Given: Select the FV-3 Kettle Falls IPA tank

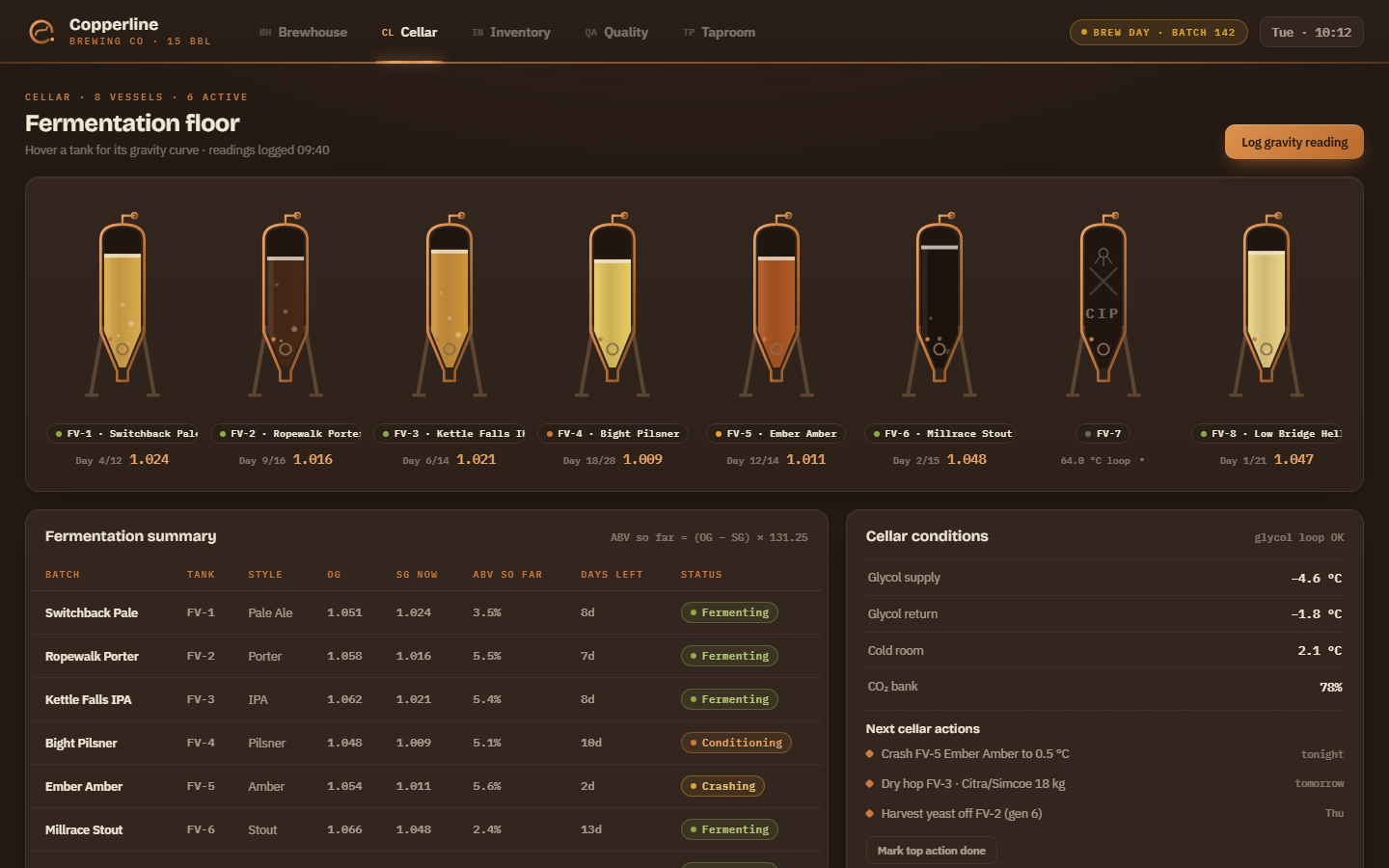Looking at the screenshot, I should (x=449, y=304).
